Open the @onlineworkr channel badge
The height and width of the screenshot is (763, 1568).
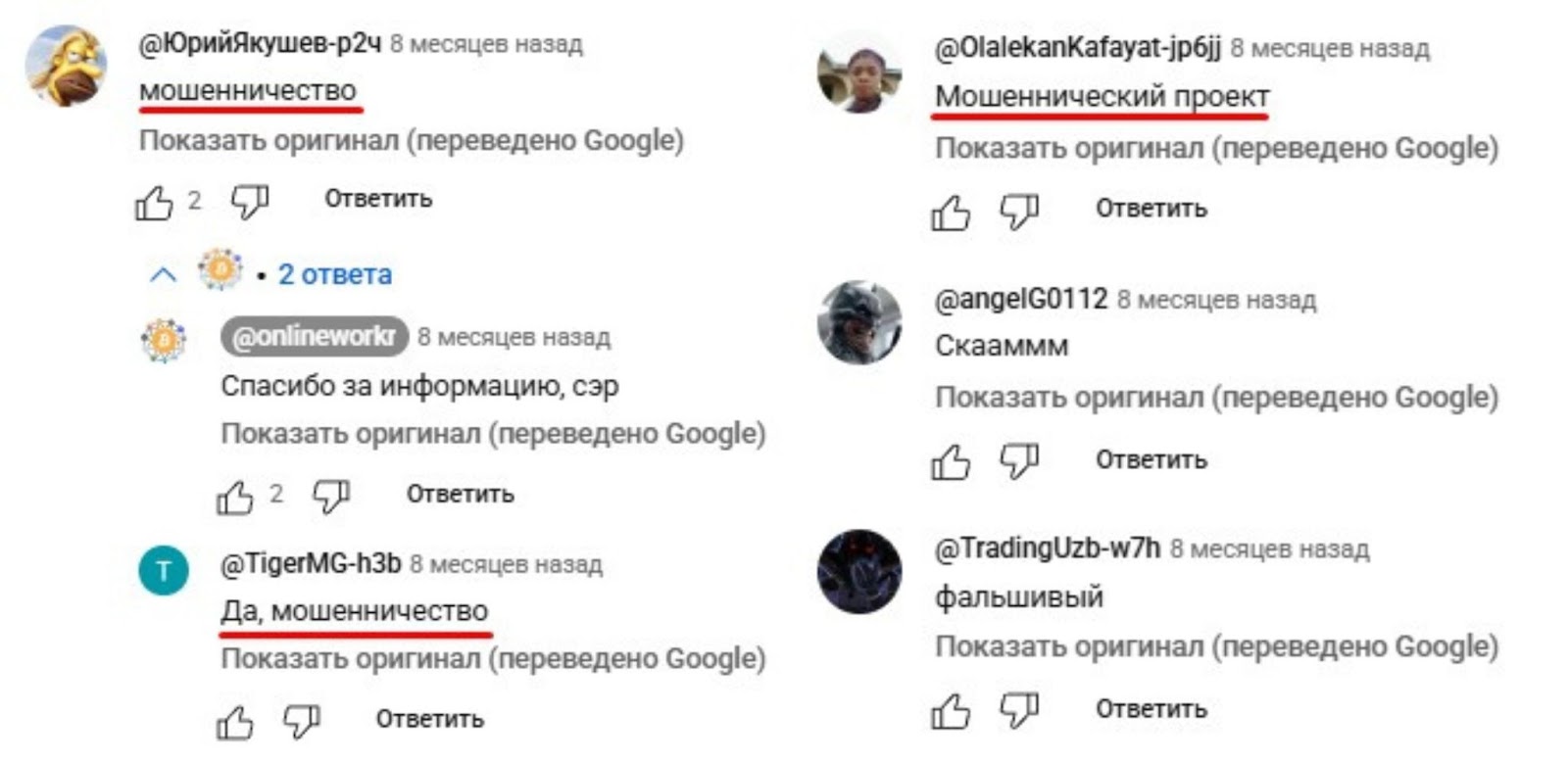315,337
